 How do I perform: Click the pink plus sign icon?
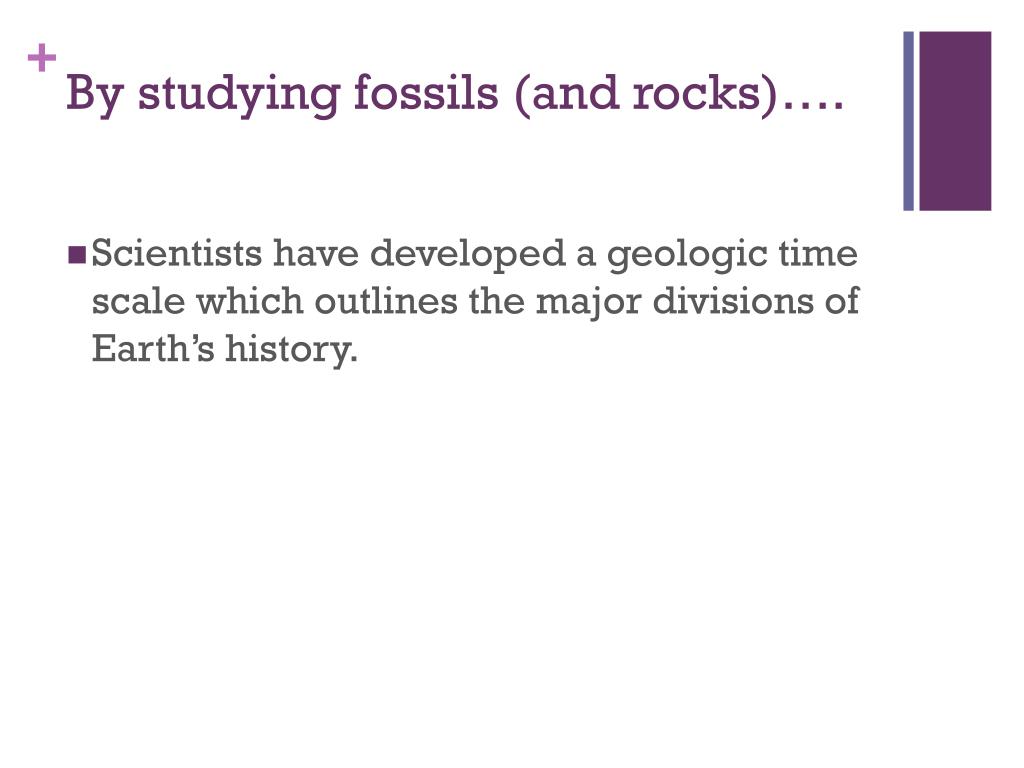pos(42,59)
